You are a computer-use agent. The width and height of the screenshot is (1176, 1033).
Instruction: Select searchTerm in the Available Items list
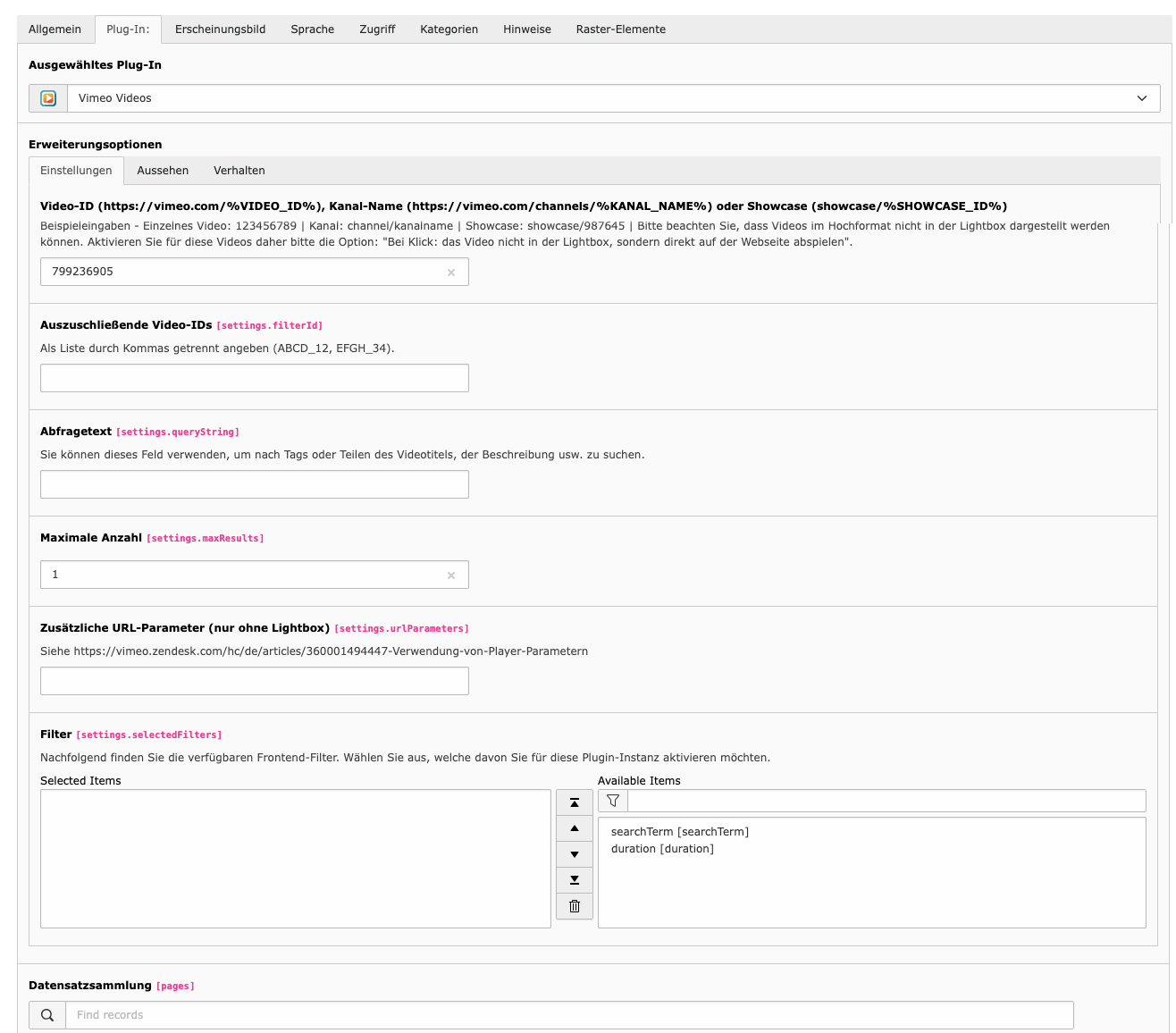pyautogui.click(x=679, y=831)
